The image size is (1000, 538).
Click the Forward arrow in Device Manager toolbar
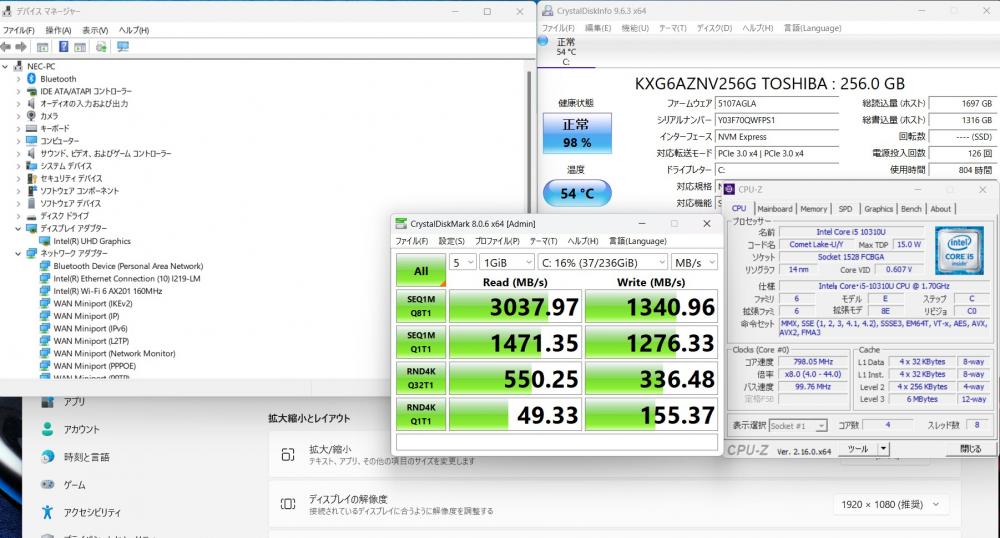coord(21,47)
